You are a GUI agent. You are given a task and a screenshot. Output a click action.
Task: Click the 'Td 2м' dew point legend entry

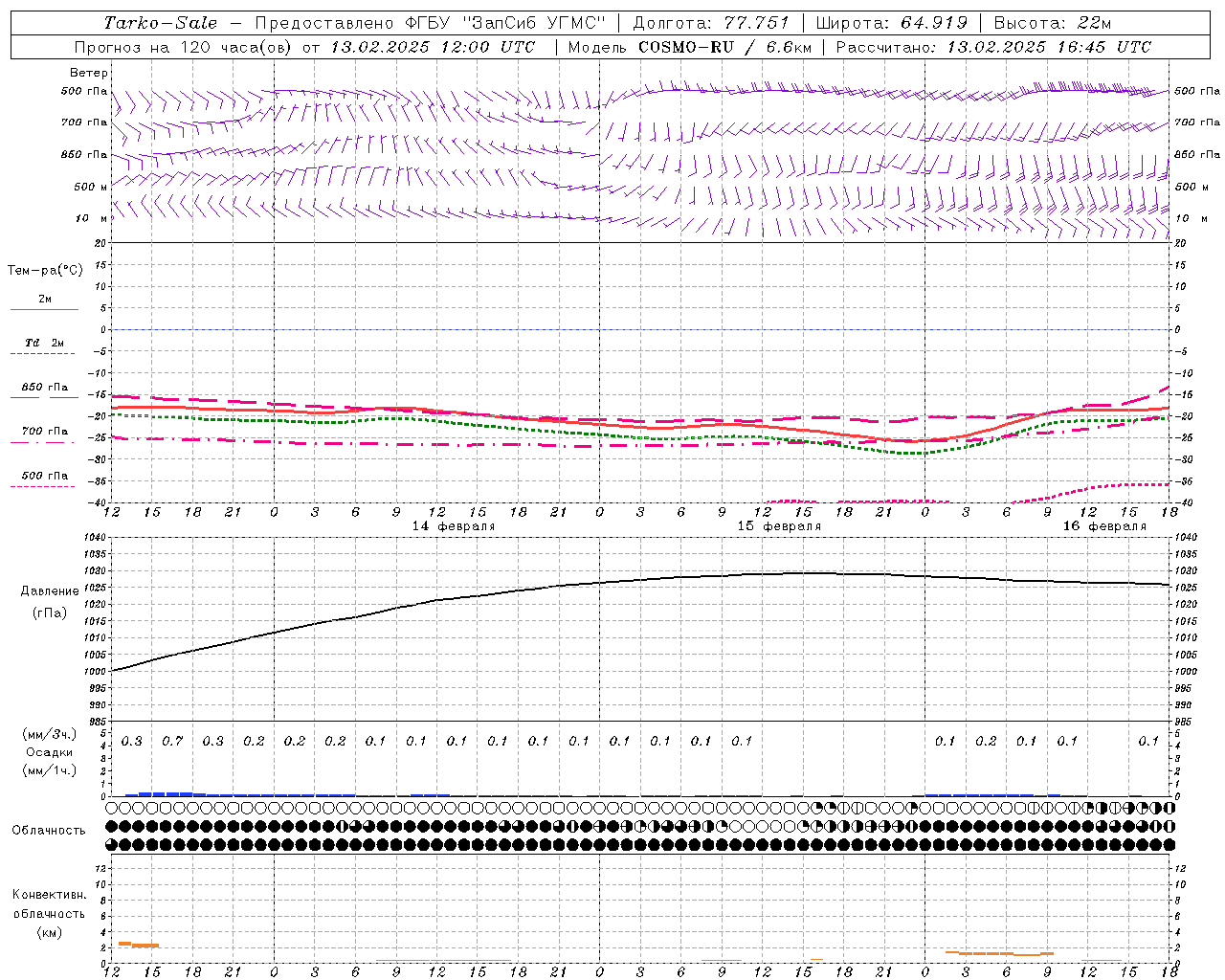tap(45, 343)
